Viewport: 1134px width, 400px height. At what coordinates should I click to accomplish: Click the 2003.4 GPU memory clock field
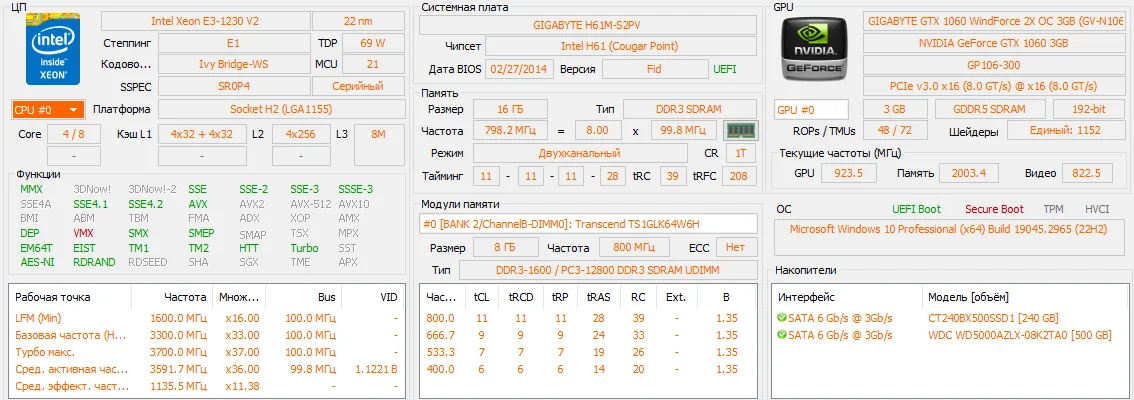(970, 174)
